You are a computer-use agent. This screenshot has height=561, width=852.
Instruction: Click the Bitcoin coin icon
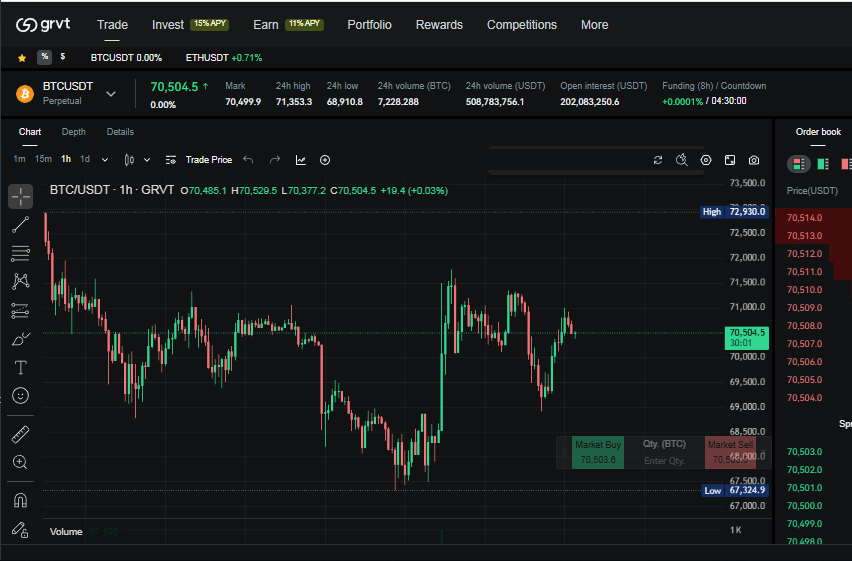24,94
